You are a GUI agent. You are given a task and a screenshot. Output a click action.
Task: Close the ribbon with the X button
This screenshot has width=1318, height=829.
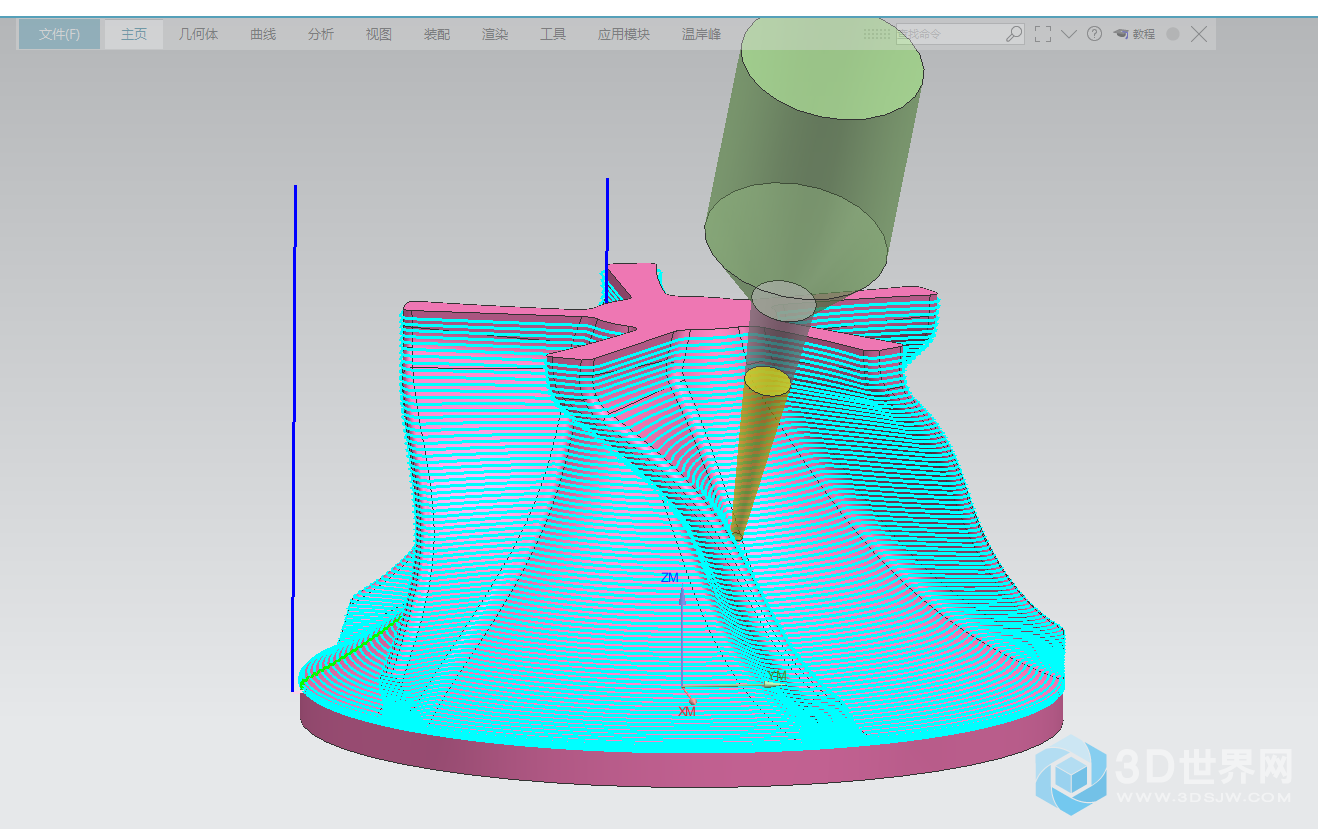pos(1199,34)
